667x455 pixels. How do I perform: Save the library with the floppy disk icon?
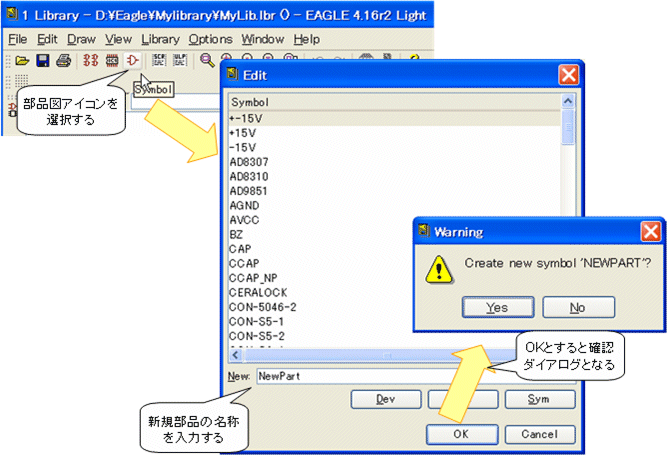[43, 61]
